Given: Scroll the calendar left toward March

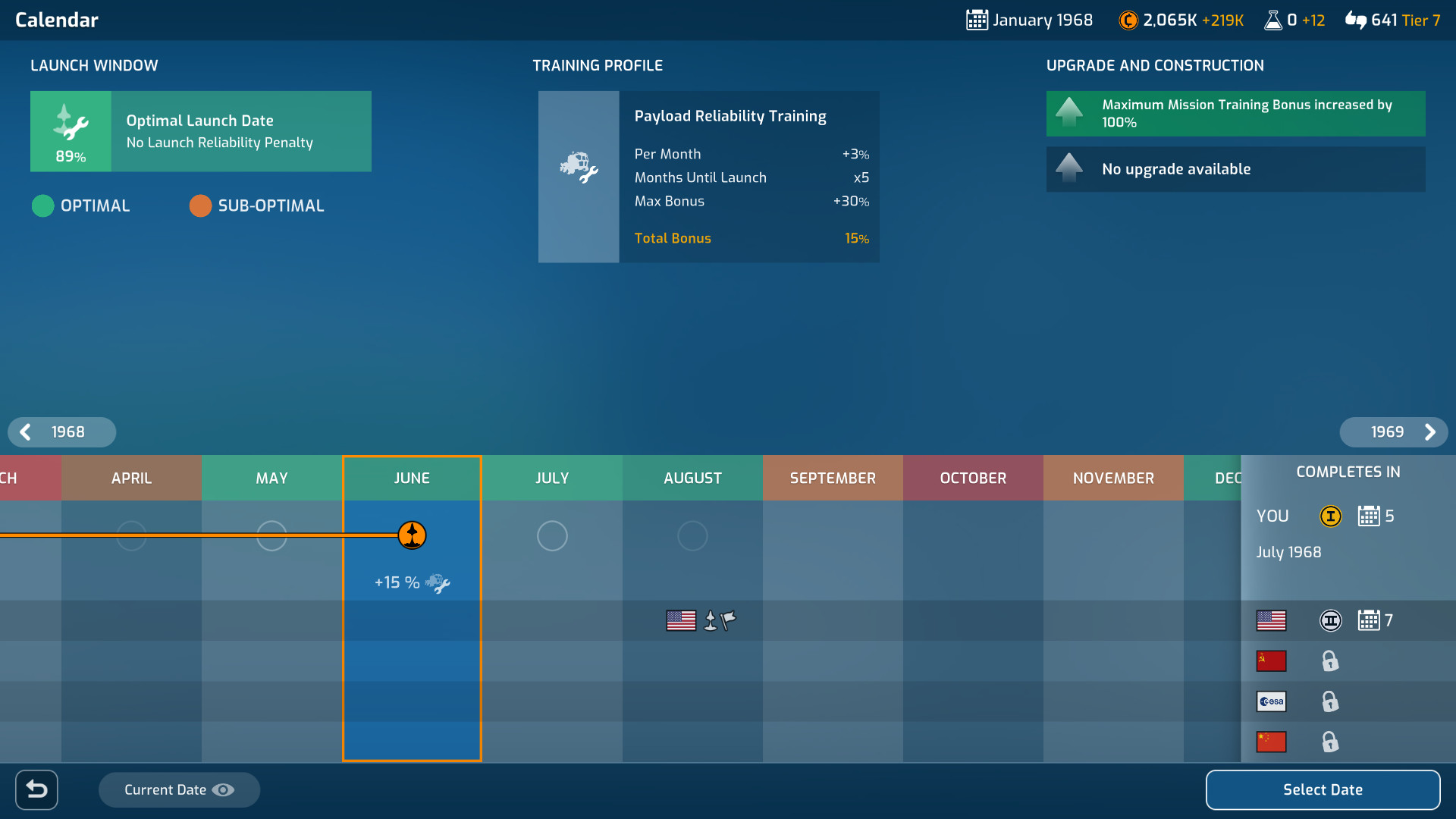Looking at the screenshot, I should pos(24,431).
